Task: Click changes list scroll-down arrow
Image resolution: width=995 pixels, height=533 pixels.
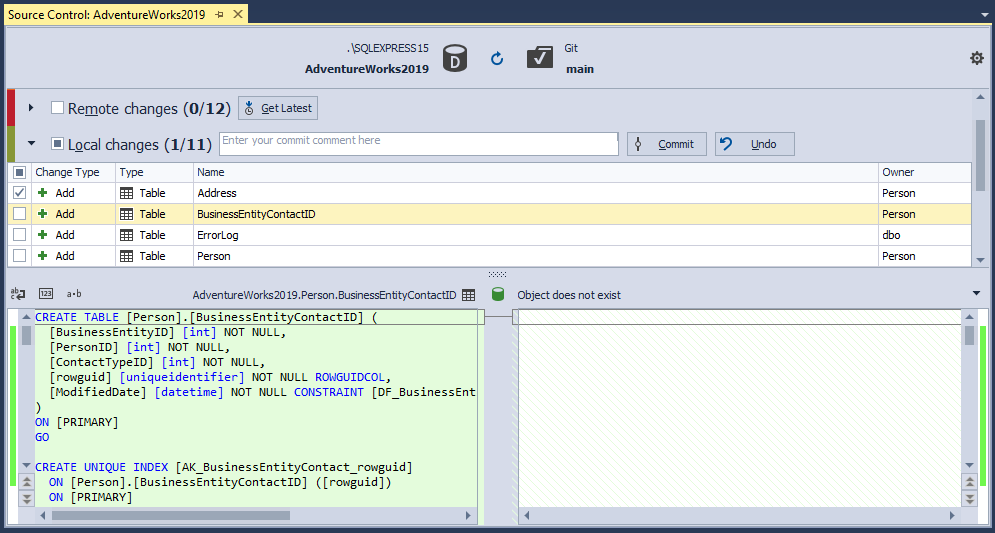Action: (980, 260)
